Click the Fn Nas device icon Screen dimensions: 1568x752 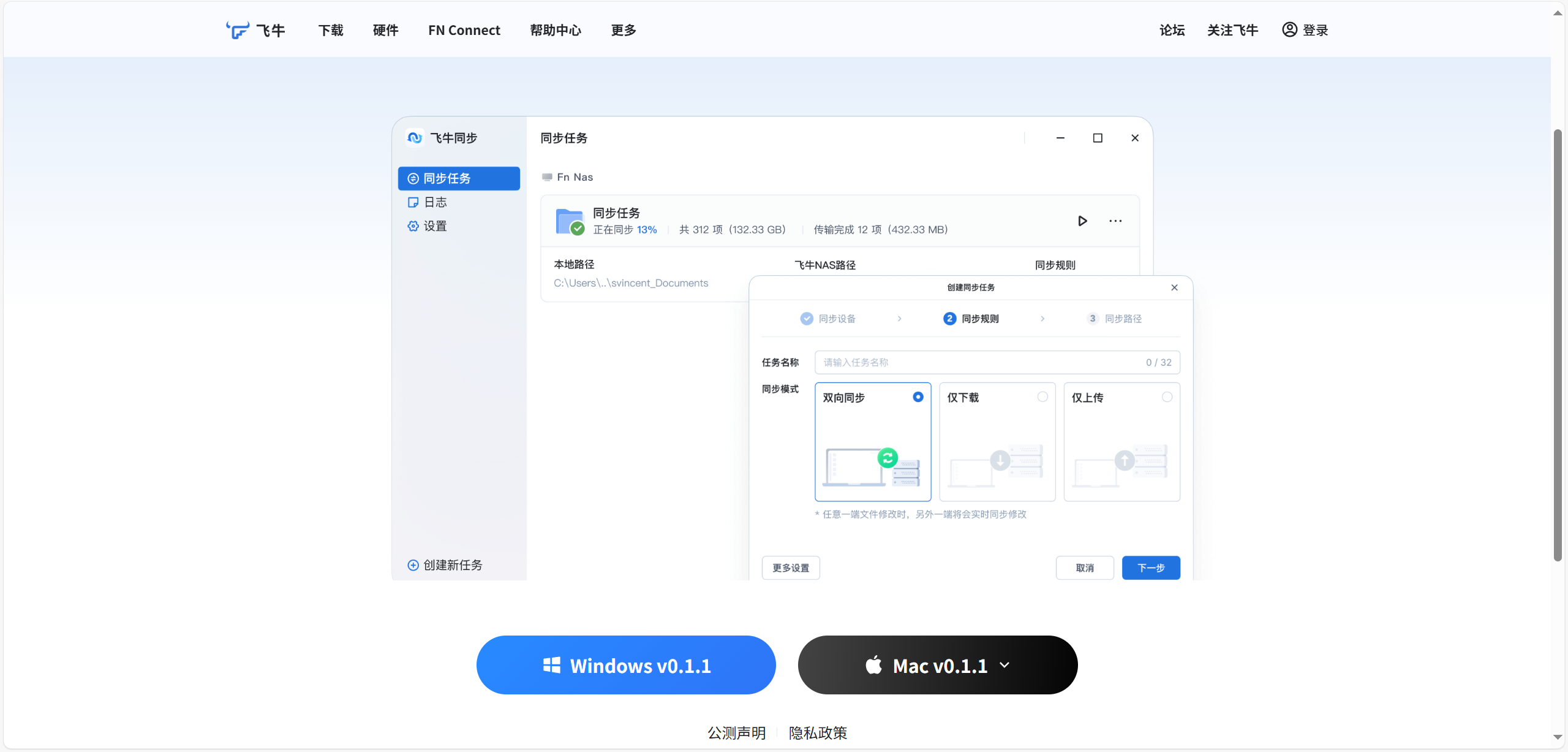[547, 177]
